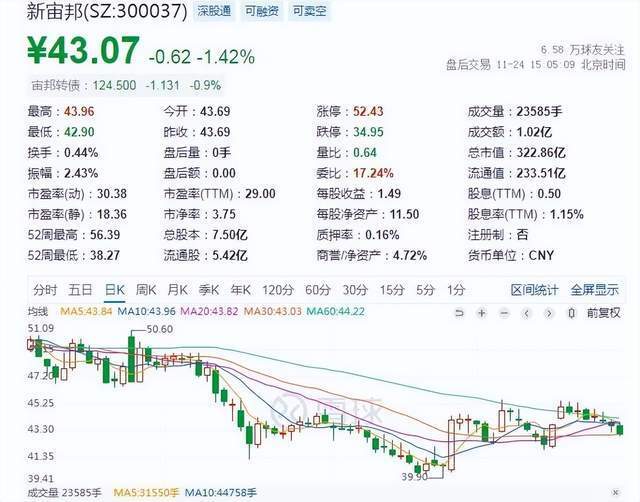Open the 前复权 adjustment option
Image resolution: width=640 pixels, height=502 pixels.
point(603,313)
